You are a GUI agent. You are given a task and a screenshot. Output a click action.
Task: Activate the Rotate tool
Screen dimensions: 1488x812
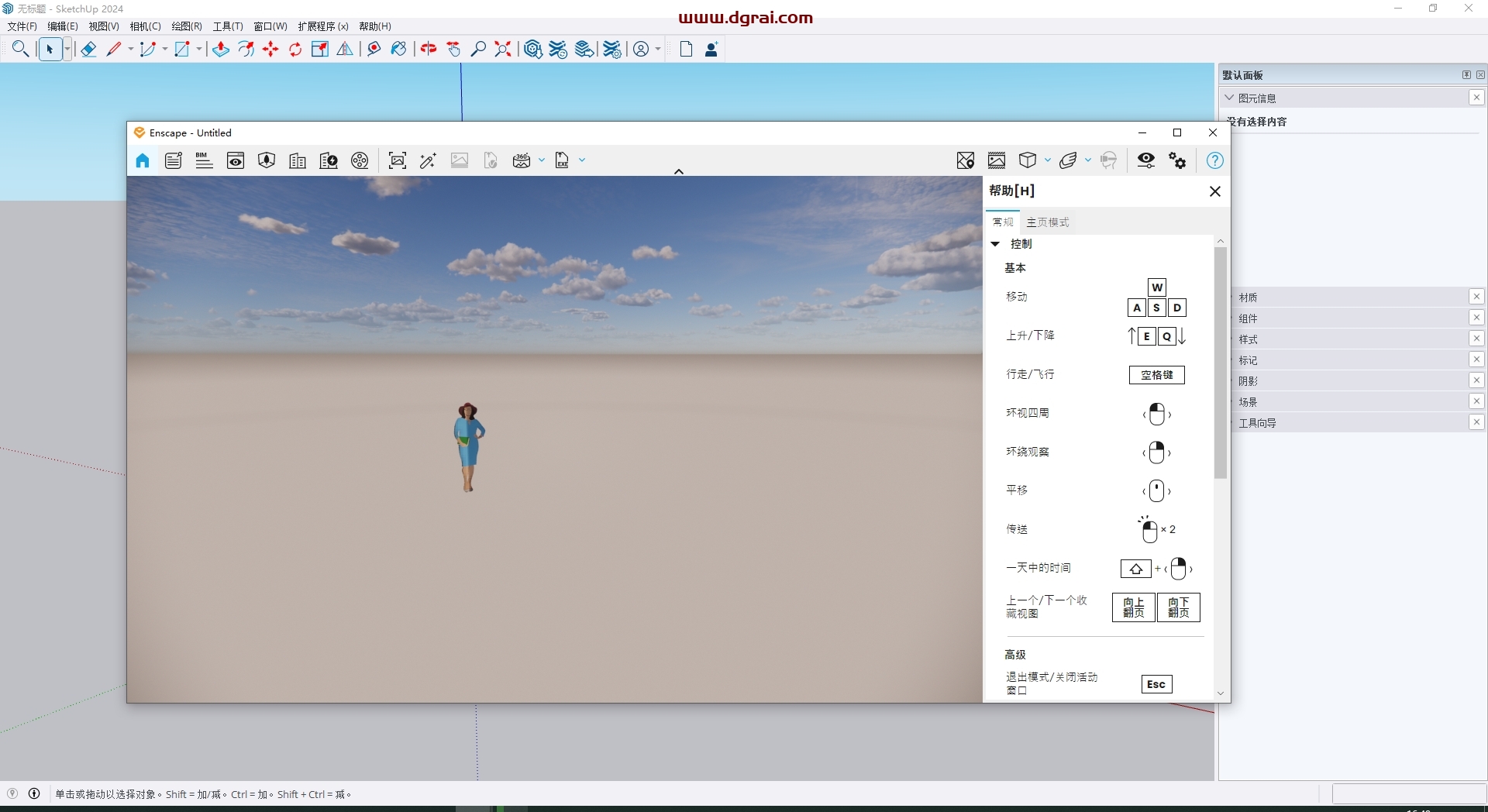295,50
